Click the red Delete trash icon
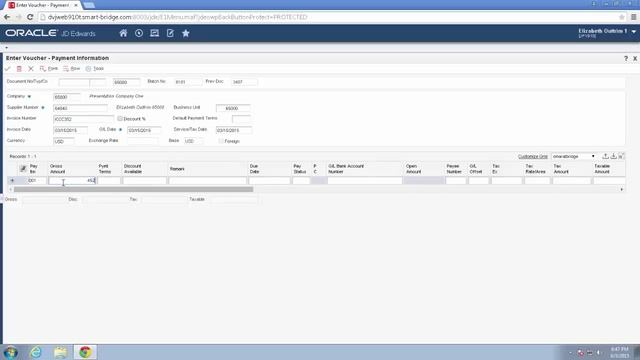The width and height of the screenshot is (640, 360). pos(19,69)
